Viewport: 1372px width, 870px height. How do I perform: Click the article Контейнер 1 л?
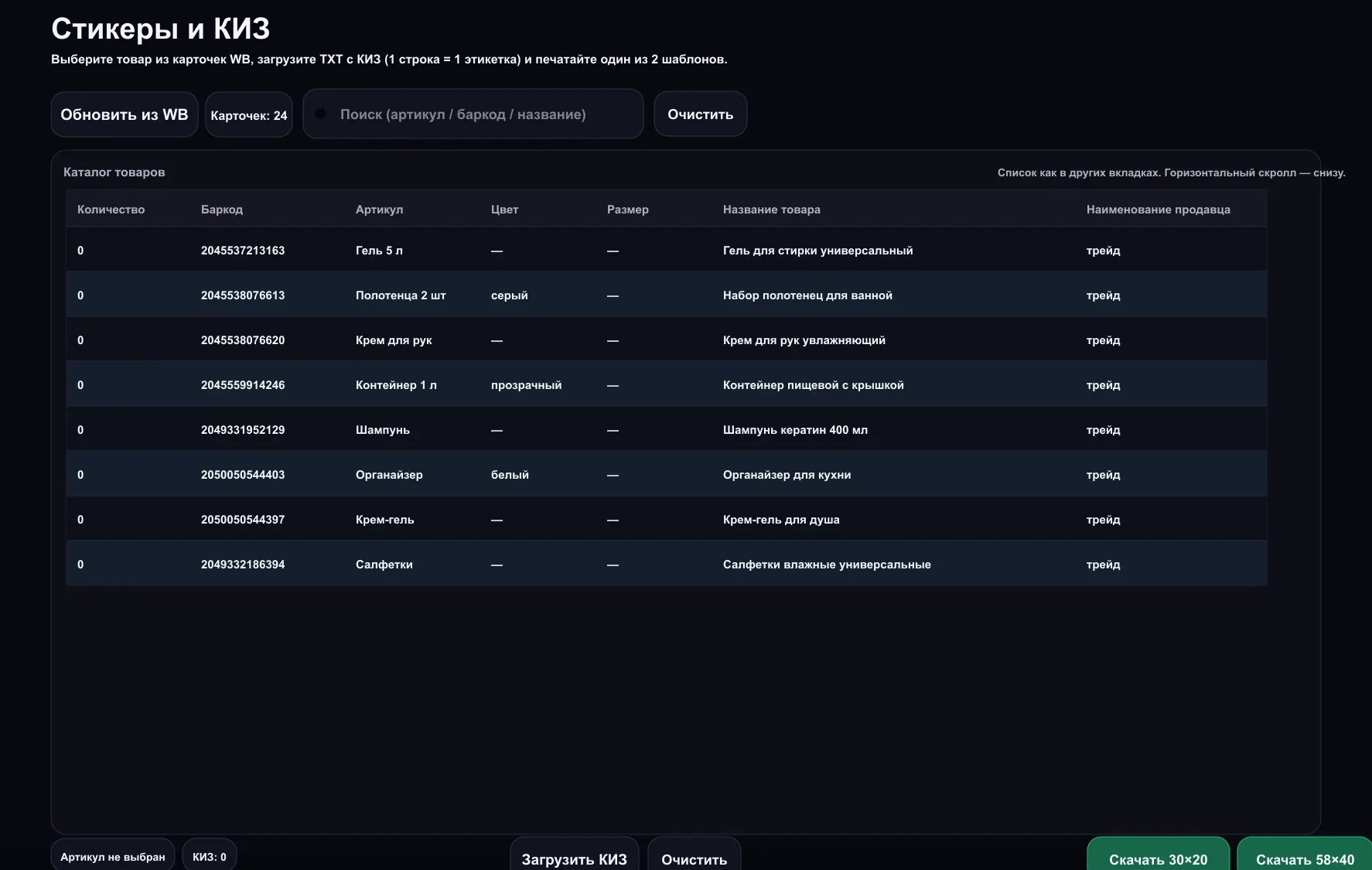(x=396, y=385)
